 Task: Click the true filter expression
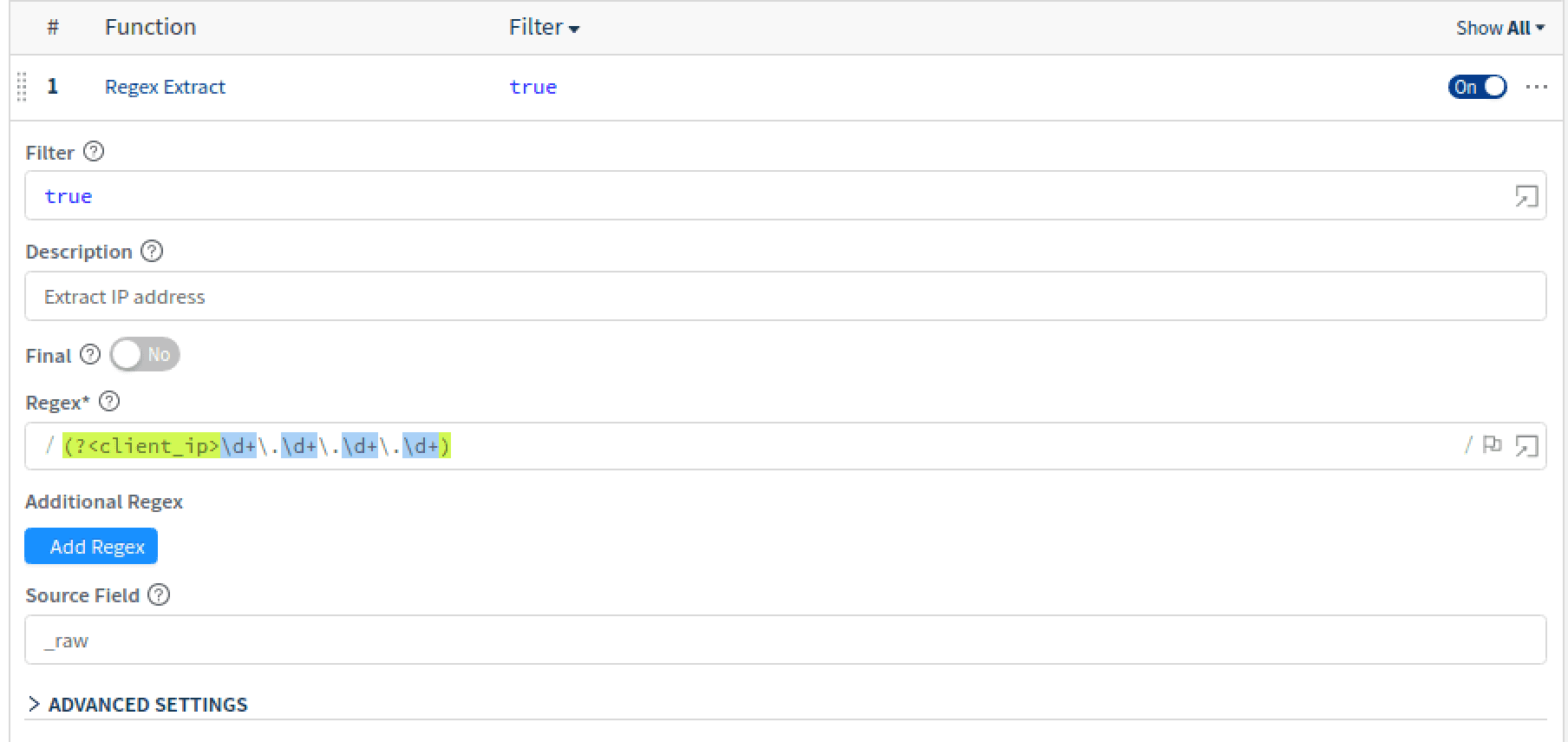pos(532,87)
